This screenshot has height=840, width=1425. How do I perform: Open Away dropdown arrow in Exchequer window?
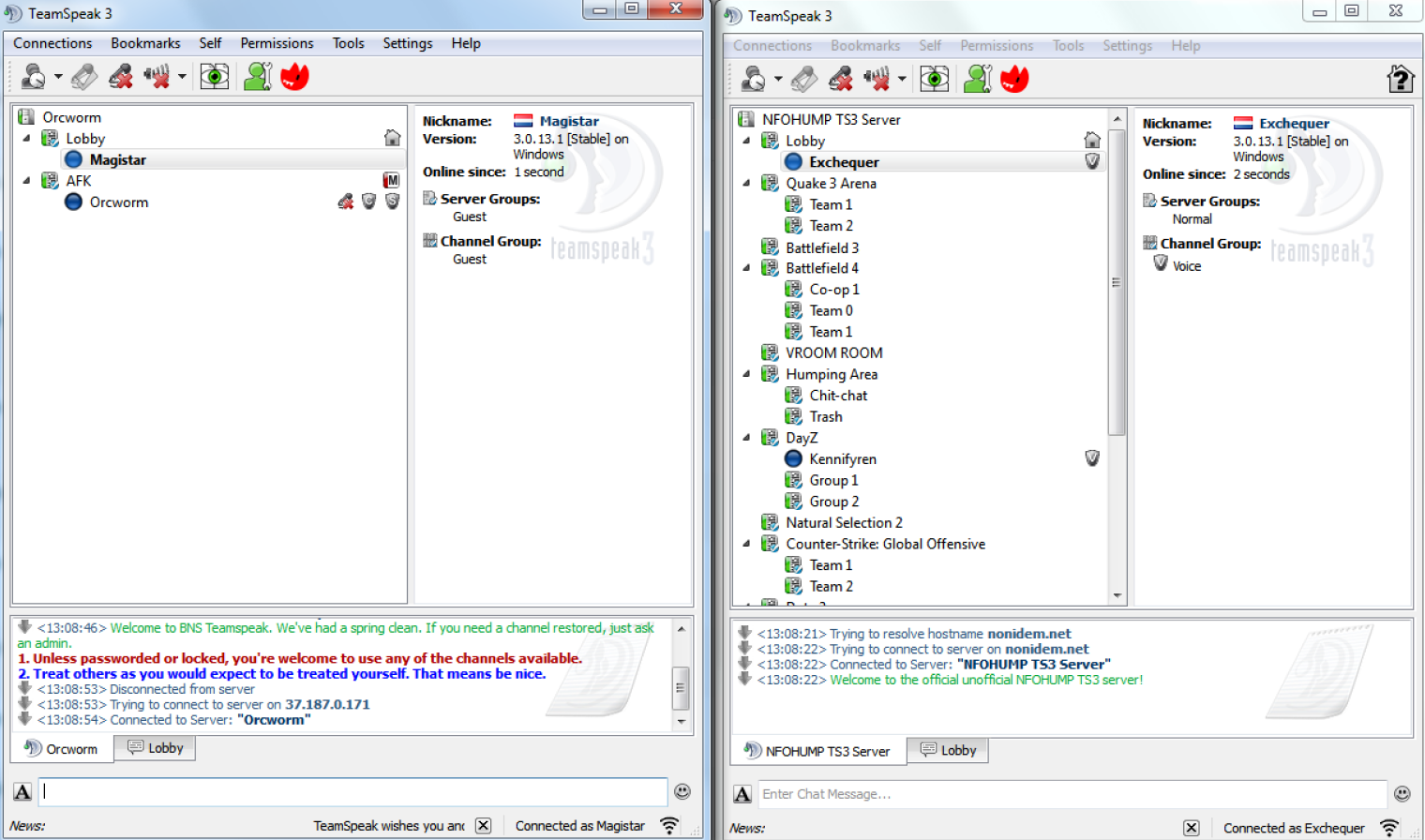click(x=778, y=80)
